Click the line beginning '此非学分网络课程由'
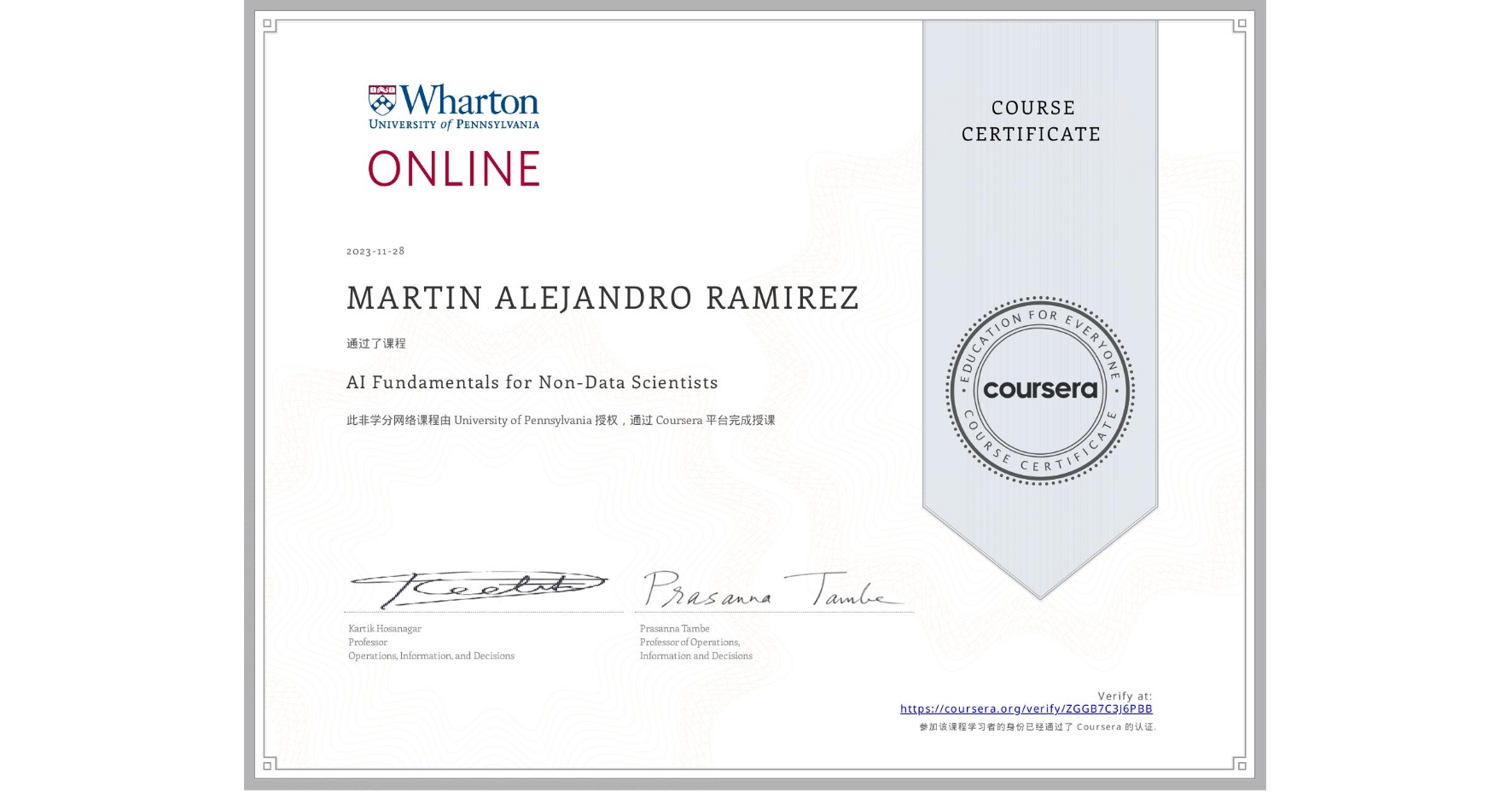Viewport: 1512px width, 792px height. [561, 420]
